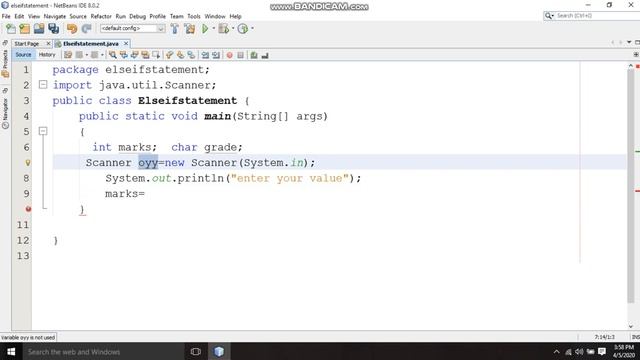Collapse the main method fold on line 5
The width and height of the screenshot is (640, 360).
[43, 131]
